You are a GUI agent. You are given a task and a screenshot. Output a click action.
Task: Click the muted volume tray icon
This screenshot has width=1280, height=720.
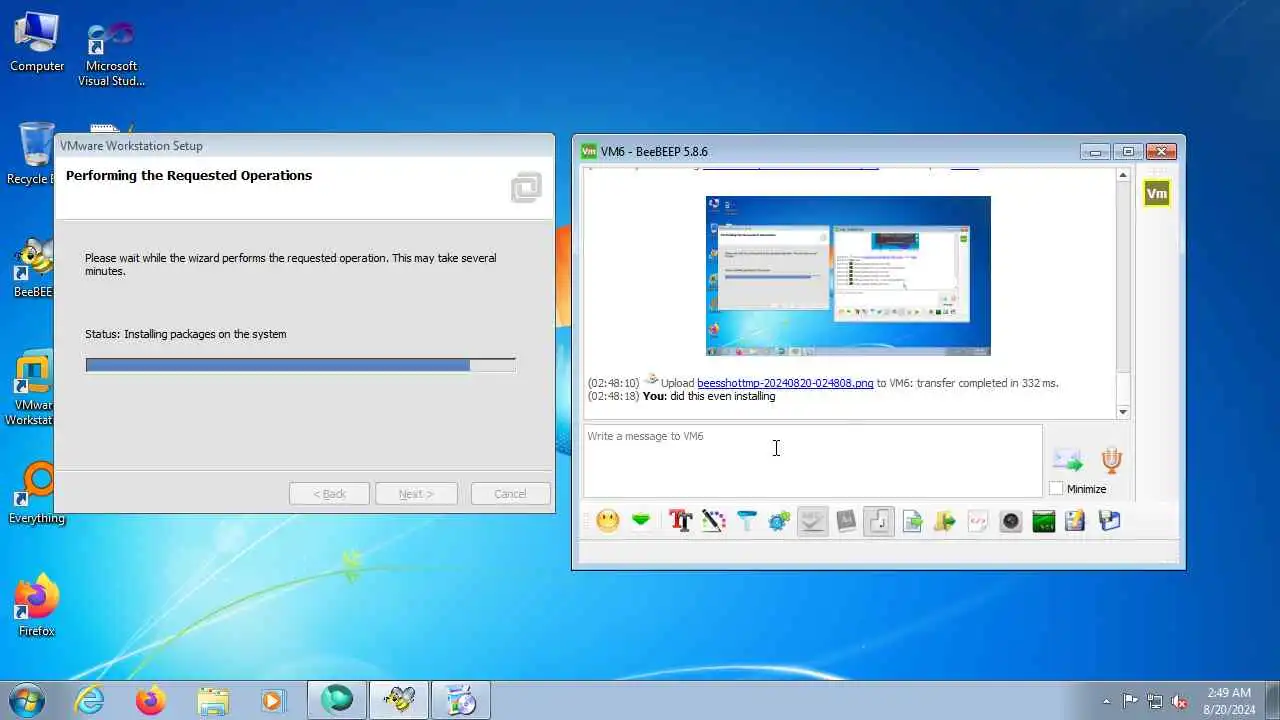1180,701
